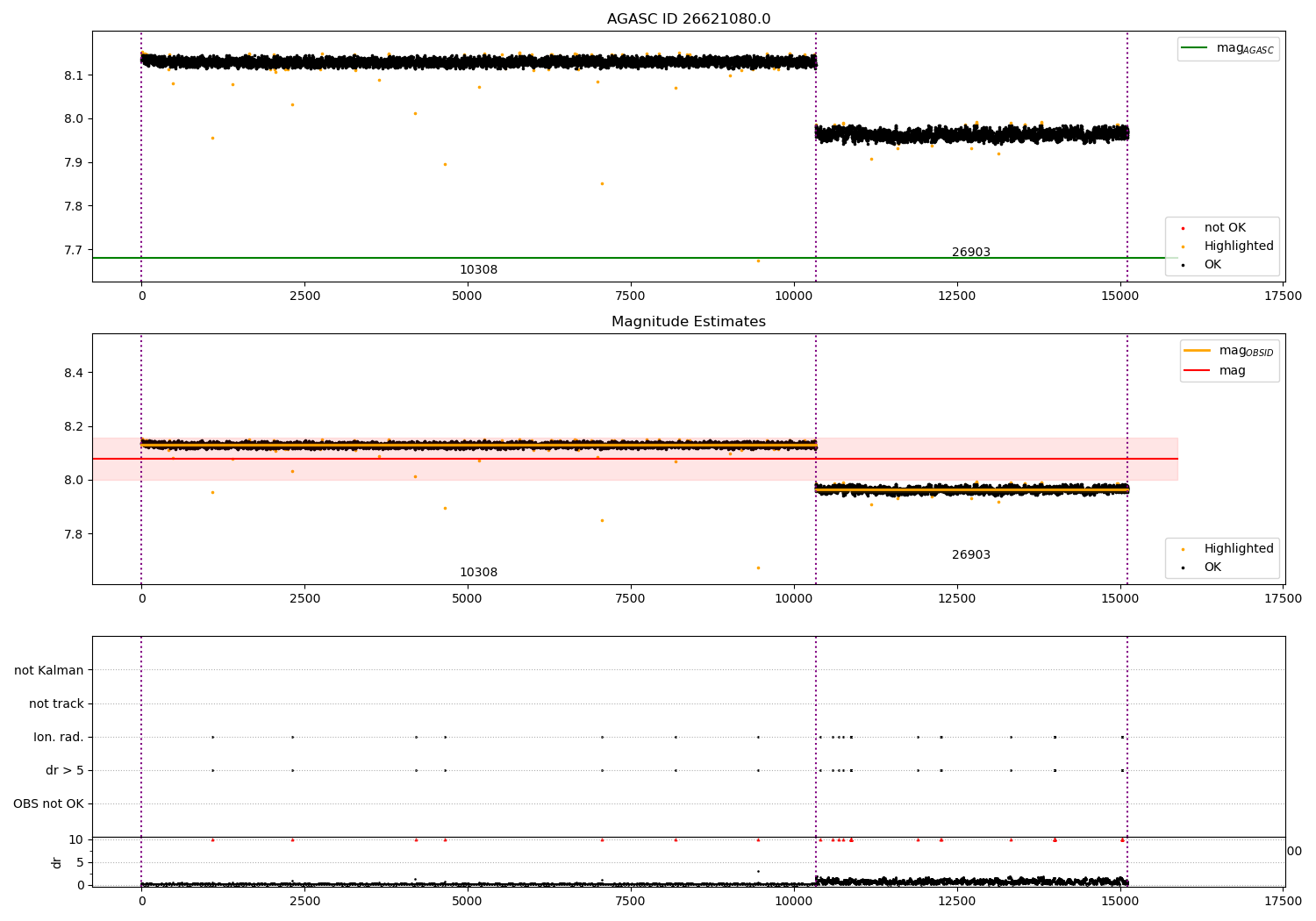Image resolution: width=1316 pixels, height=921 pixels.
Task: Click the 'OBS not OK' row label
Action: tap(48, 804)
